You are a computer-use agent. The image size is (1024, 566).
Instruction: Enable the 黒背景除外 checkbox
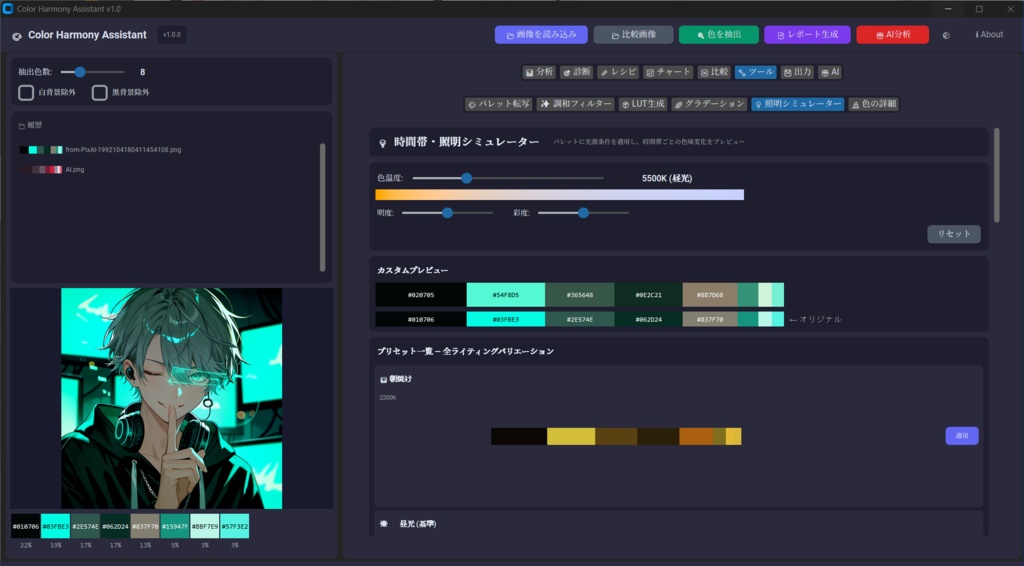click(99, 93)
